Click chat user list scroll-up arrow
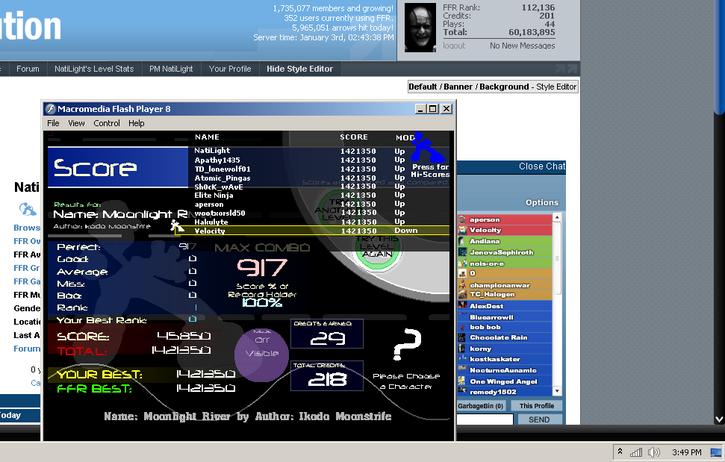This screenshot has width=725, height=462. (x=557, y=217)
